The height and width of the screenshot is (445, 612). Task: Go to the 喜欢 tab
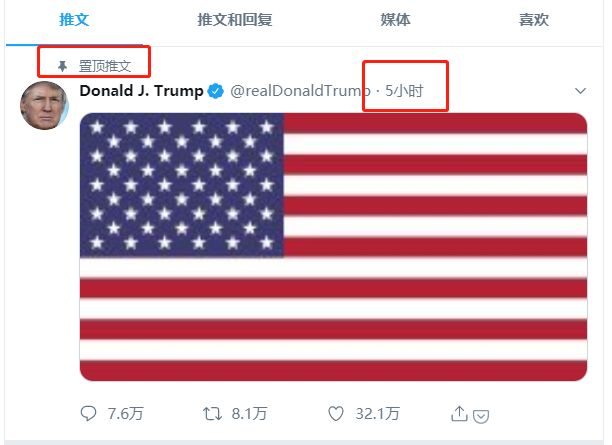point(534,20)
